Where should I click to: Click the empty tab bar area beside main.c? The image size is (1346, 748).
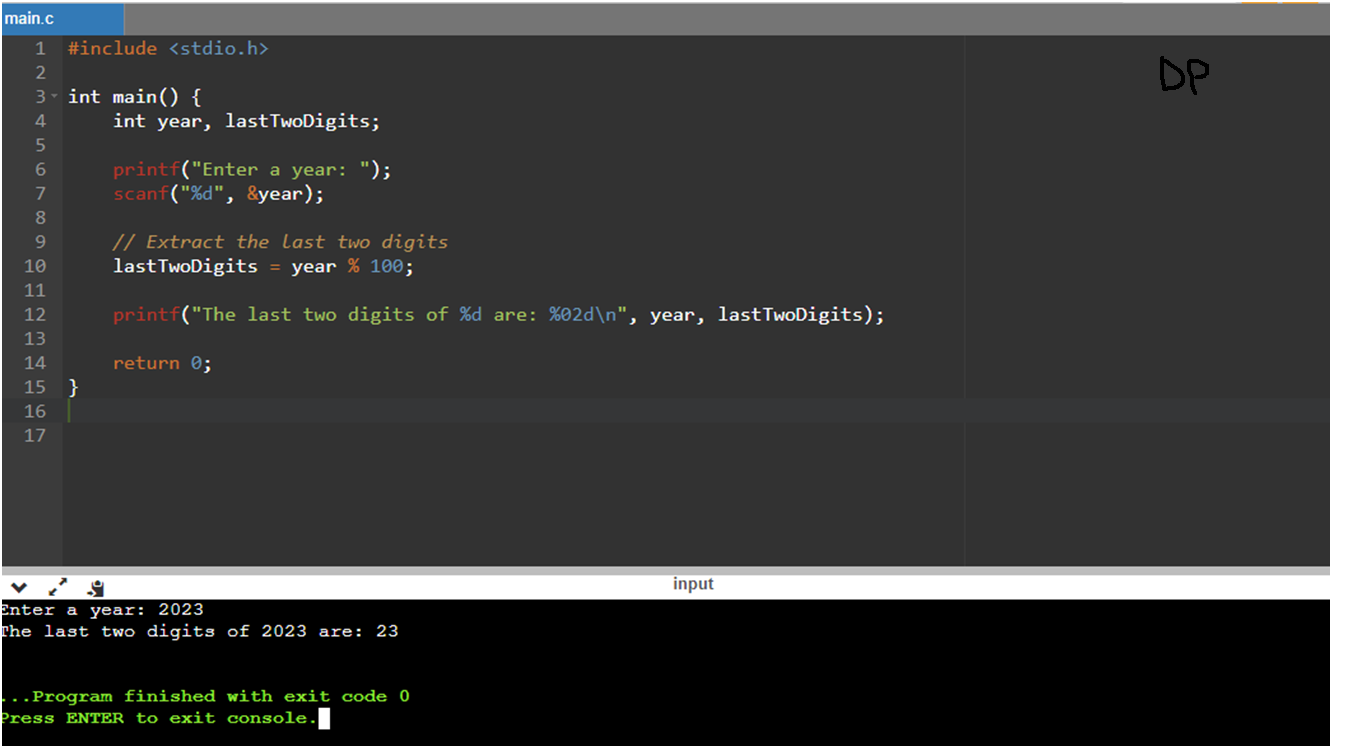(x=700, y=19)
